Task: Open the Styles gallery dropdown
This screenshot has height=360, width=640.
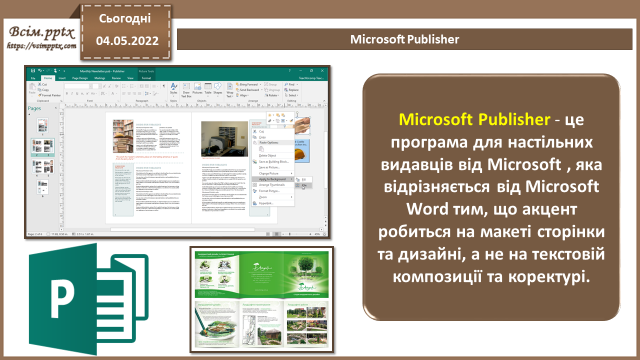Action: tap(173, 90)
